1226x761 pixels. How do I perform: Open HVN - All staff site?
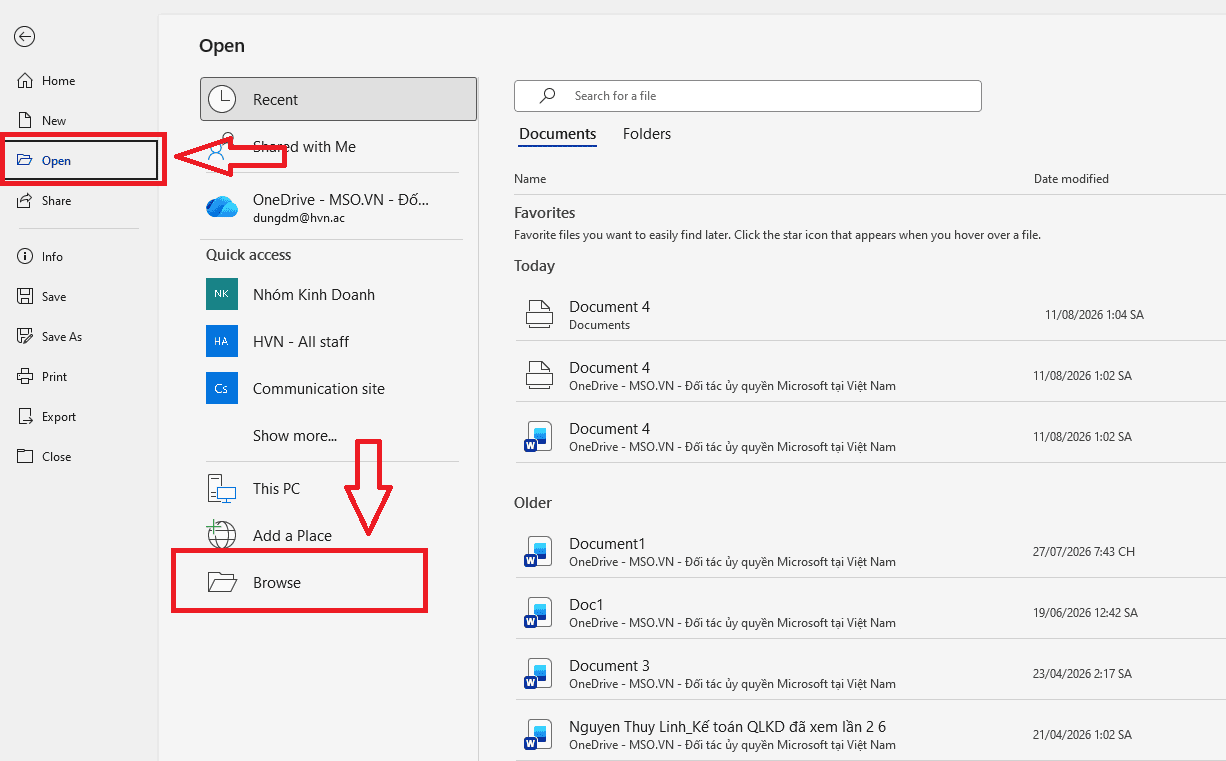pos(338,341)
